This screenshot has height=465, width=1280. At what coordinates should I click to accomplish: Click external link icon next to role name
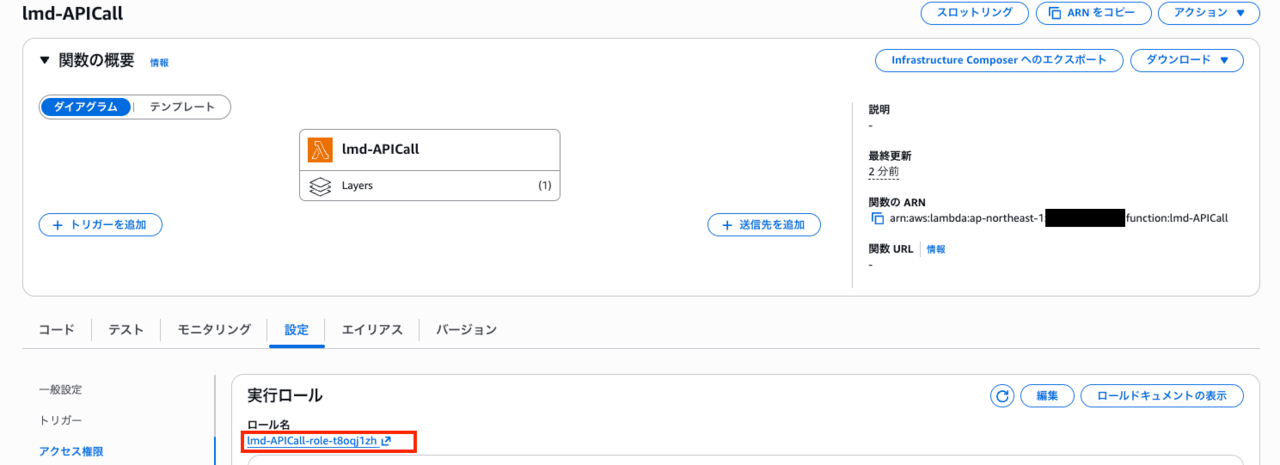pos(386,441)
